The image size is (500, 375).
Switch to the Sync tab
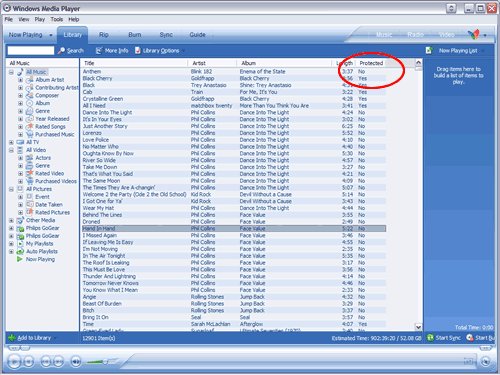[x=166, y=35]
